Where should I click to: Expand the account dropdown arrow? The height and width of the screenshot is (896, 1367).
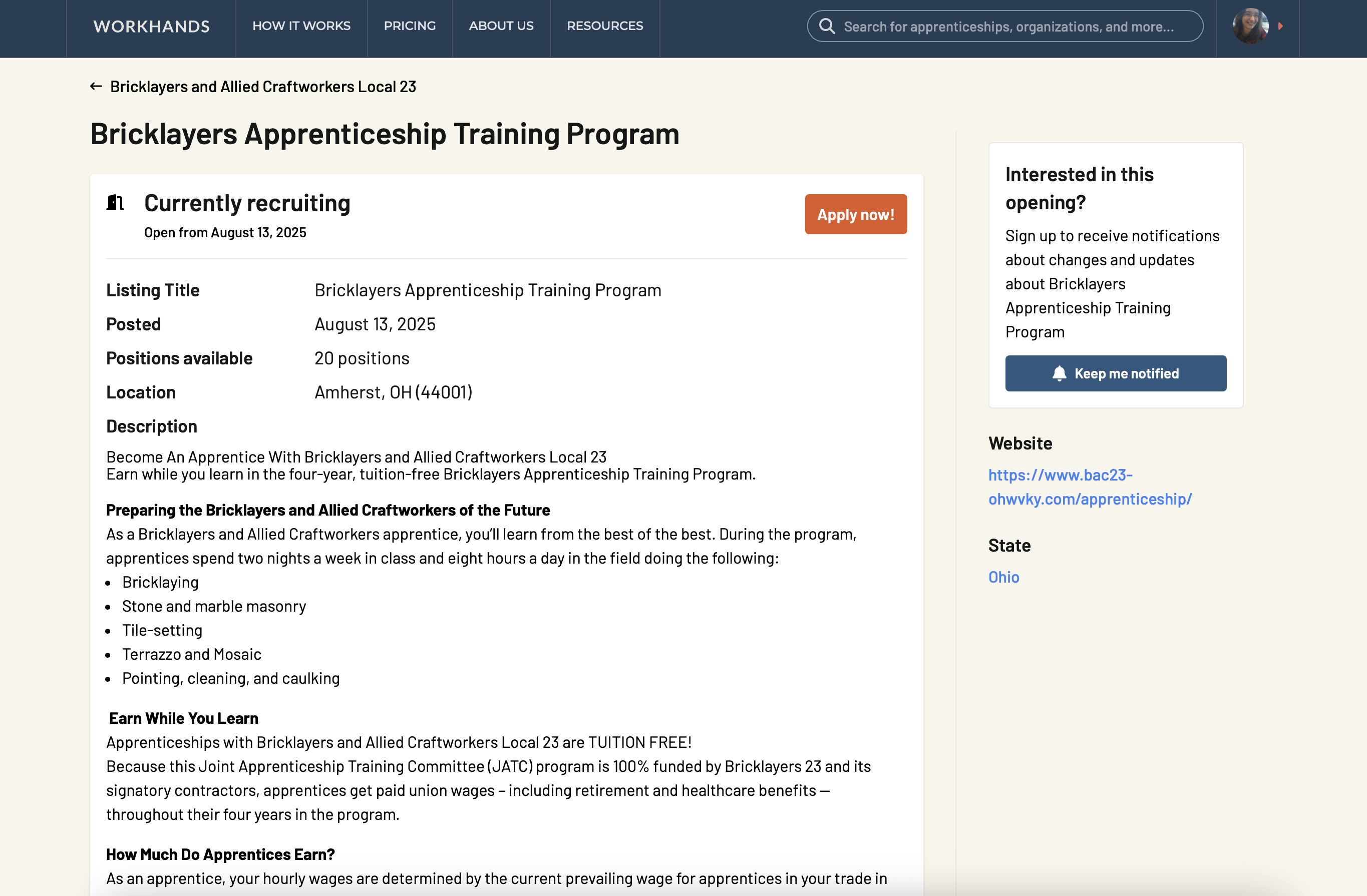tap(1280, 26)
